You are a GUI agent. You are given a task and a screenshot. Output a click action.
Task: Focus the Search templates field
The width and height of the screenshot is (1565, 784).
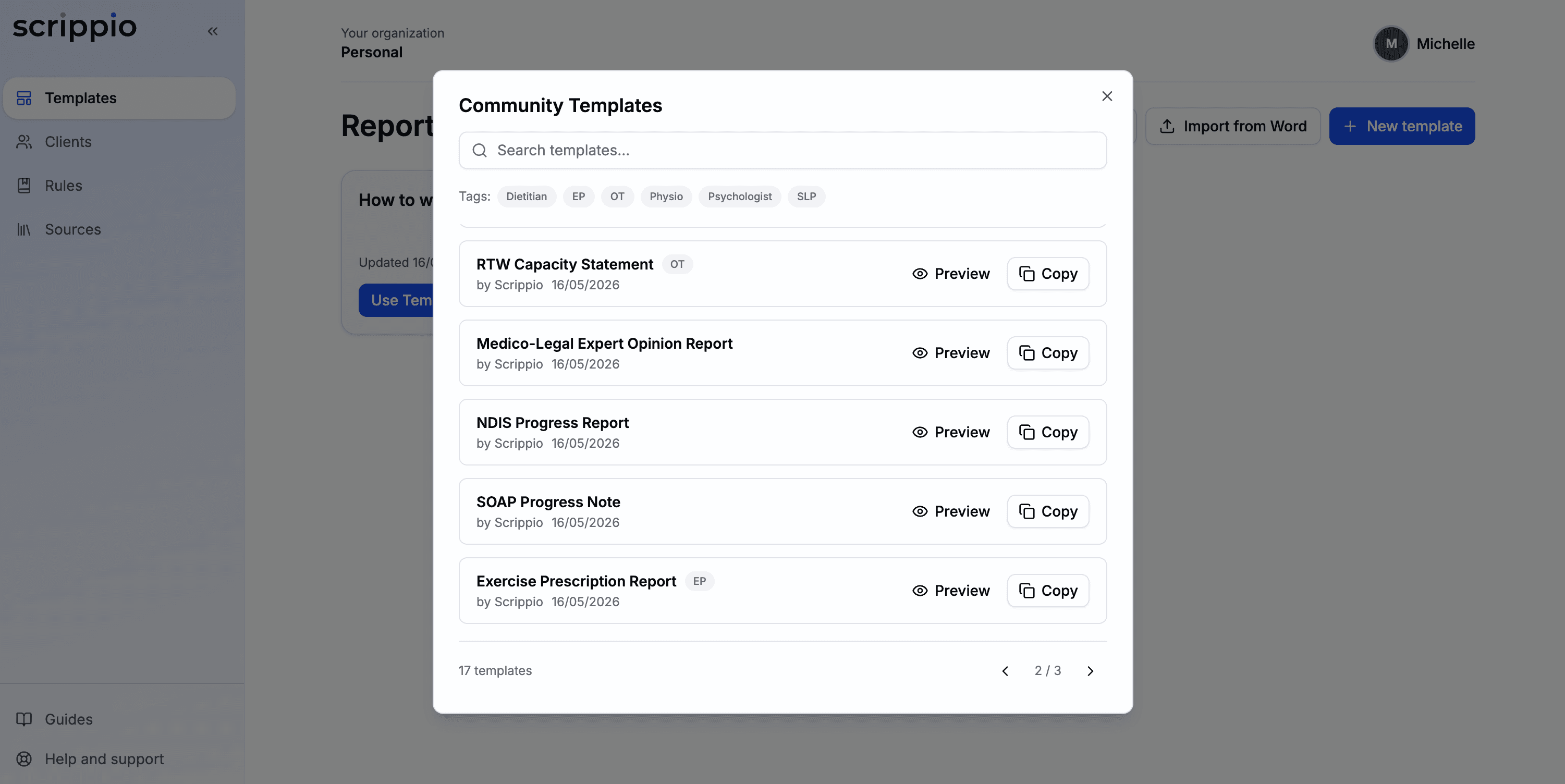pyautogui.click(x=782, y=150)
